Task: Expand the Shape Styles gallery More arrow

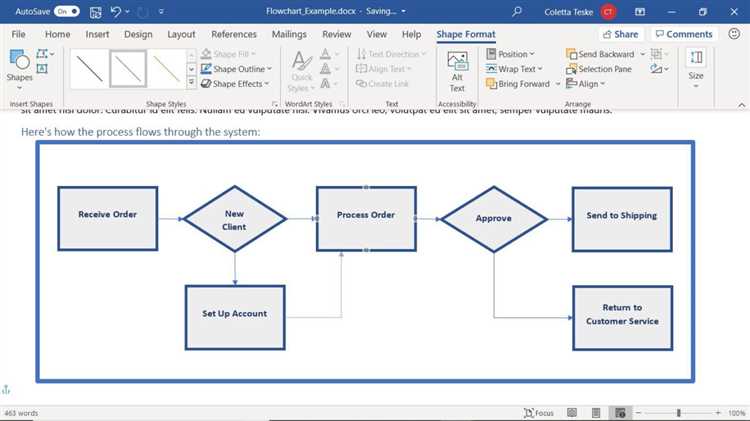Action: (191, 83)
